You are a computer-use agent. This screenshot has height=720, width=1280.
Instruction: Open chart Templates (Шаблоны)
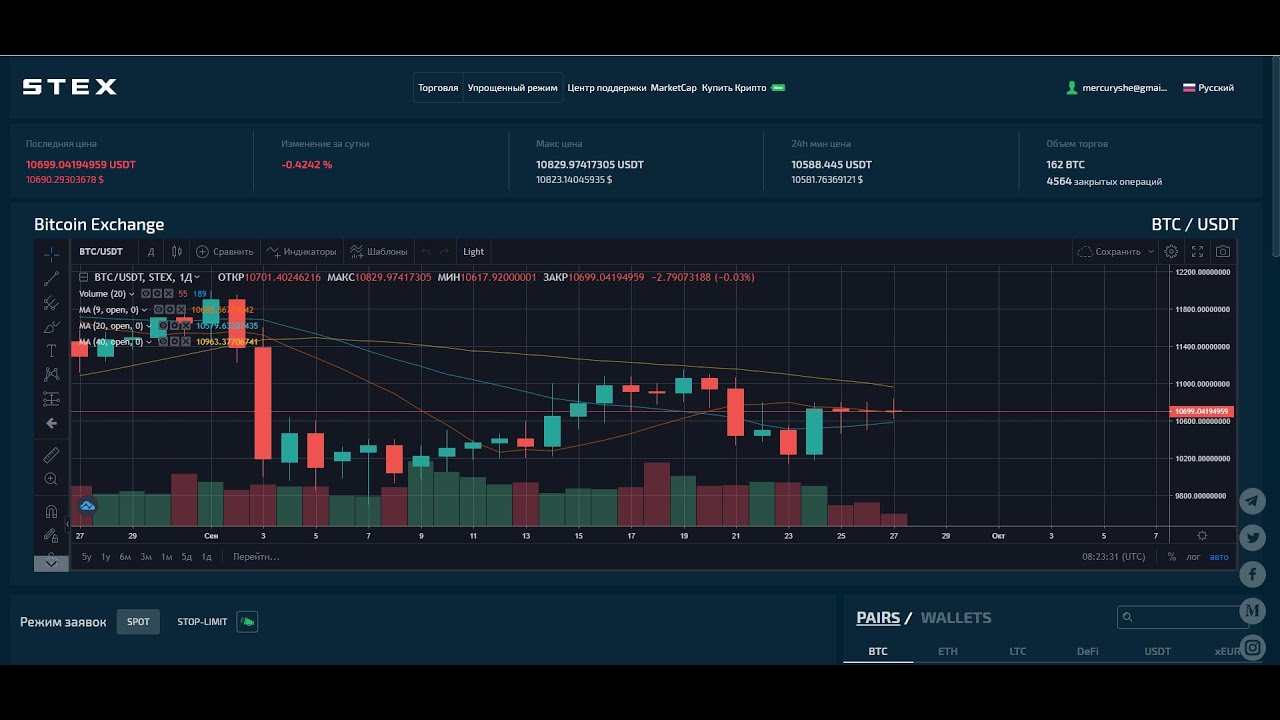pos(378,252)
